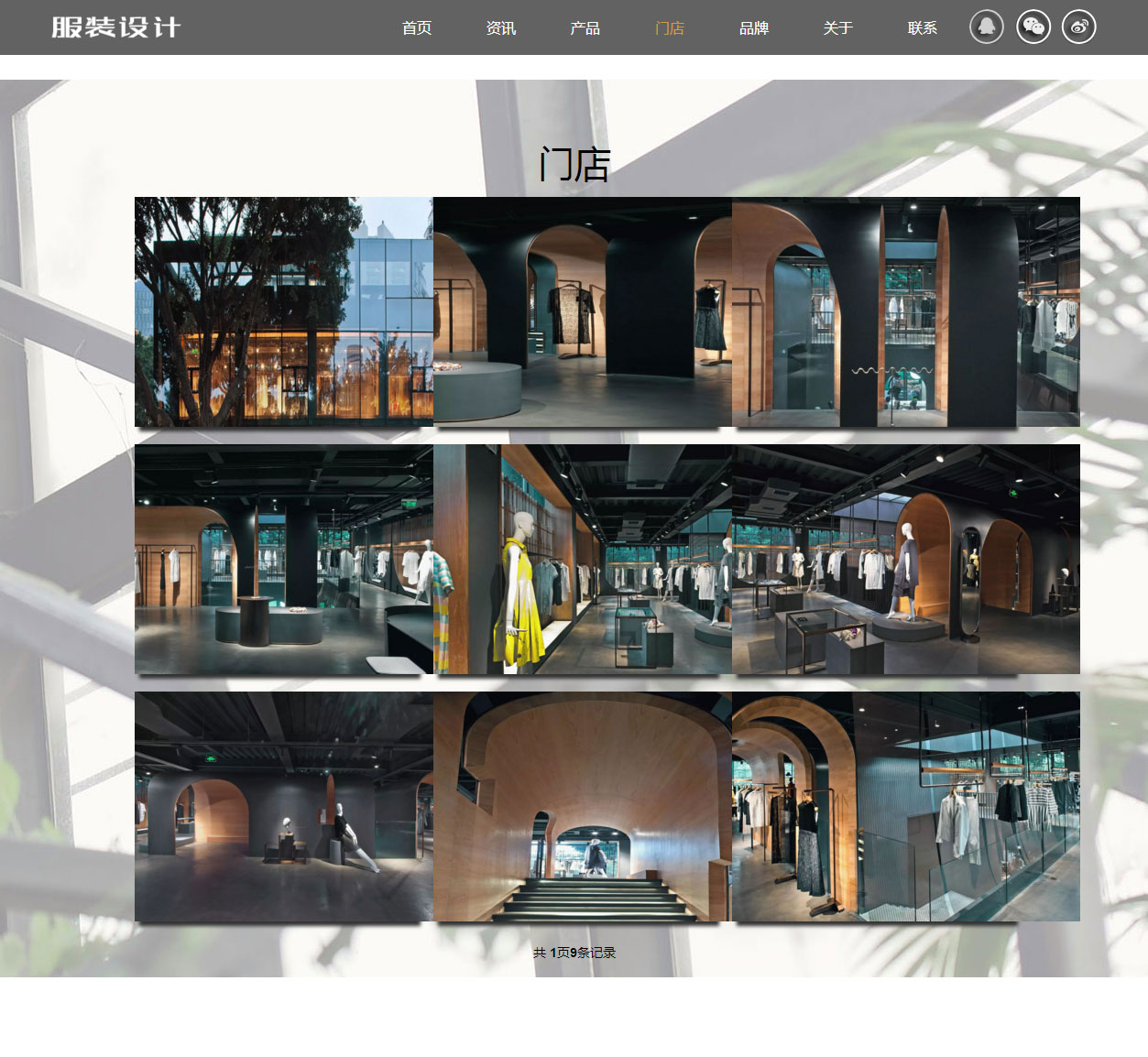Open photo of wooden arch staircase
Viewport: 1148px width, 1057px height.
(x=583, y=807)
